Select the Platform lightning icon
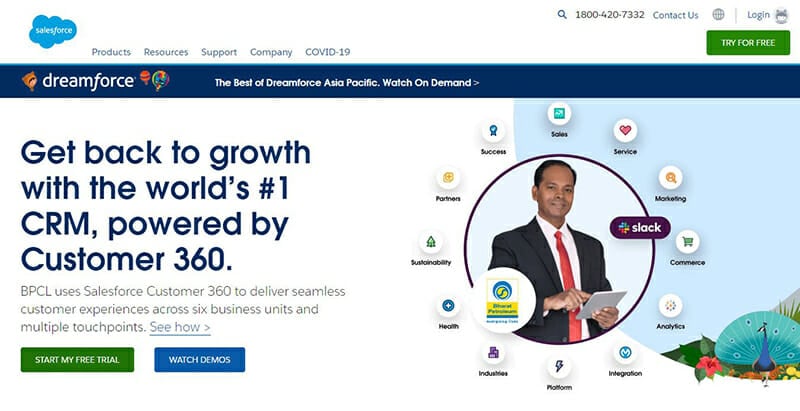 [559, 366]
